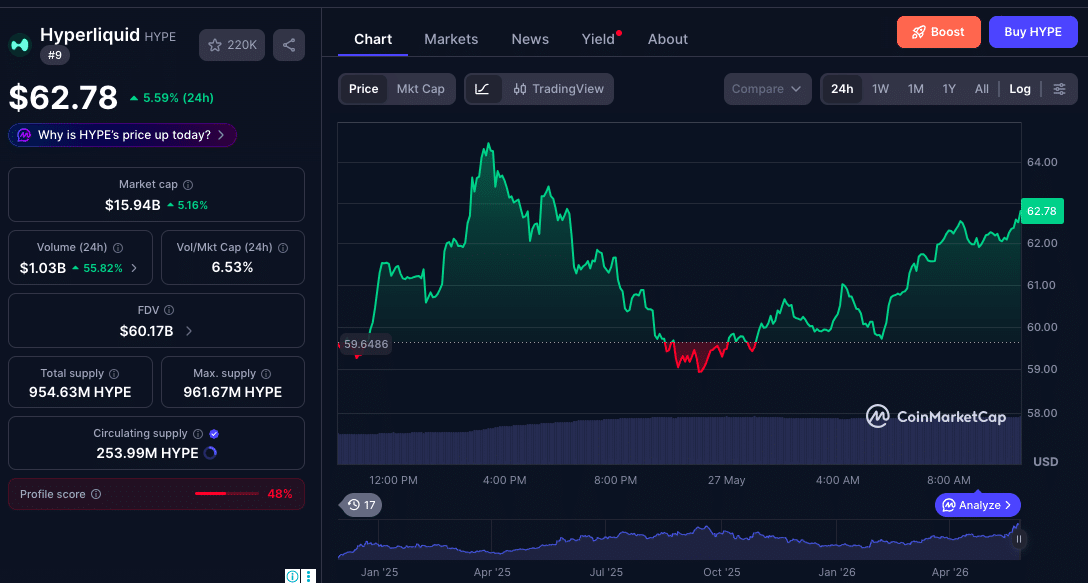Click the Hyperliquid coin logo icon
Screen dimensions: 1088x583
click(20, 44)
